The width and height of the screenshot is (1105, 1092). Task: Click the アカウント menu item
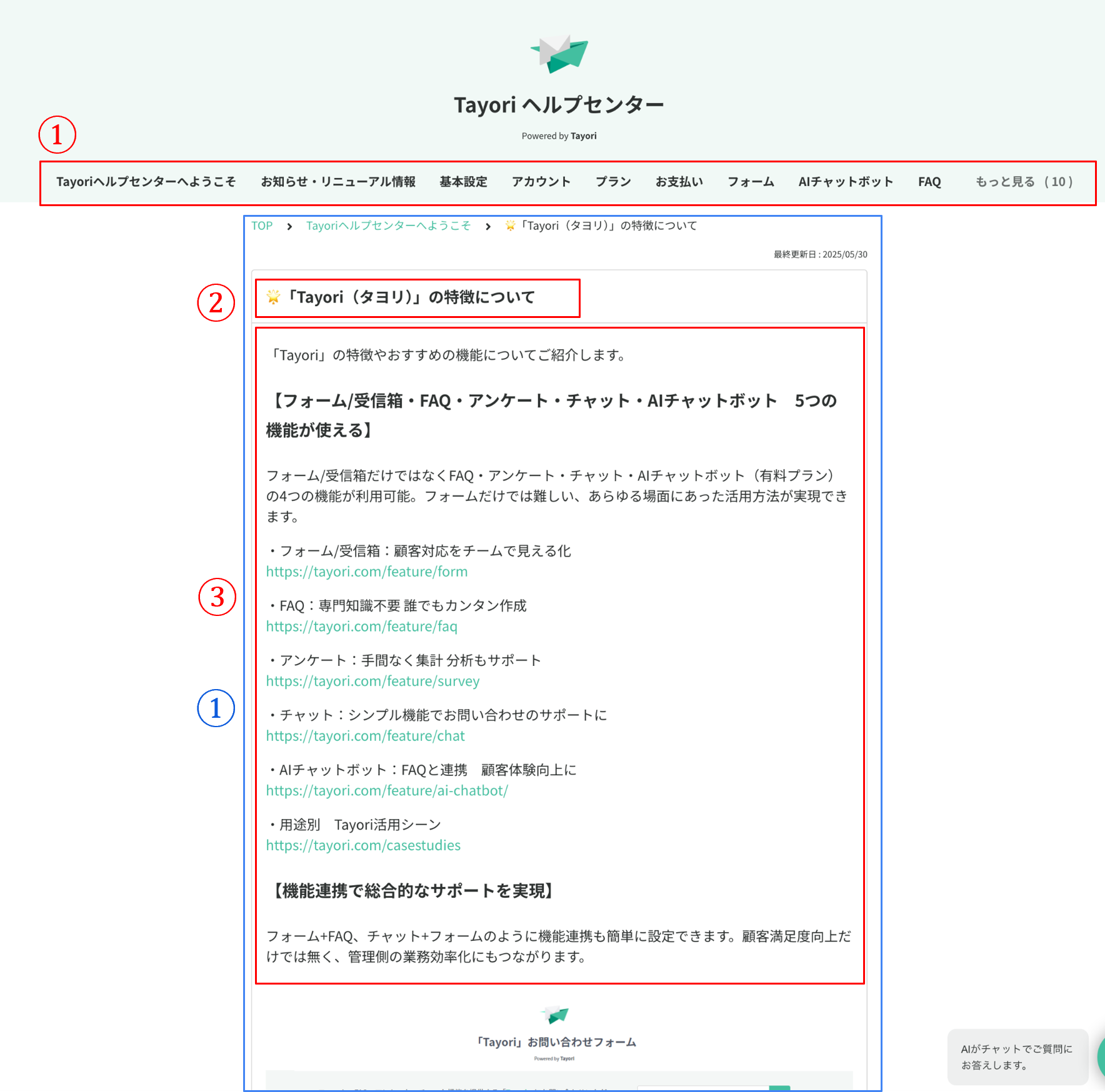(541, 182)
